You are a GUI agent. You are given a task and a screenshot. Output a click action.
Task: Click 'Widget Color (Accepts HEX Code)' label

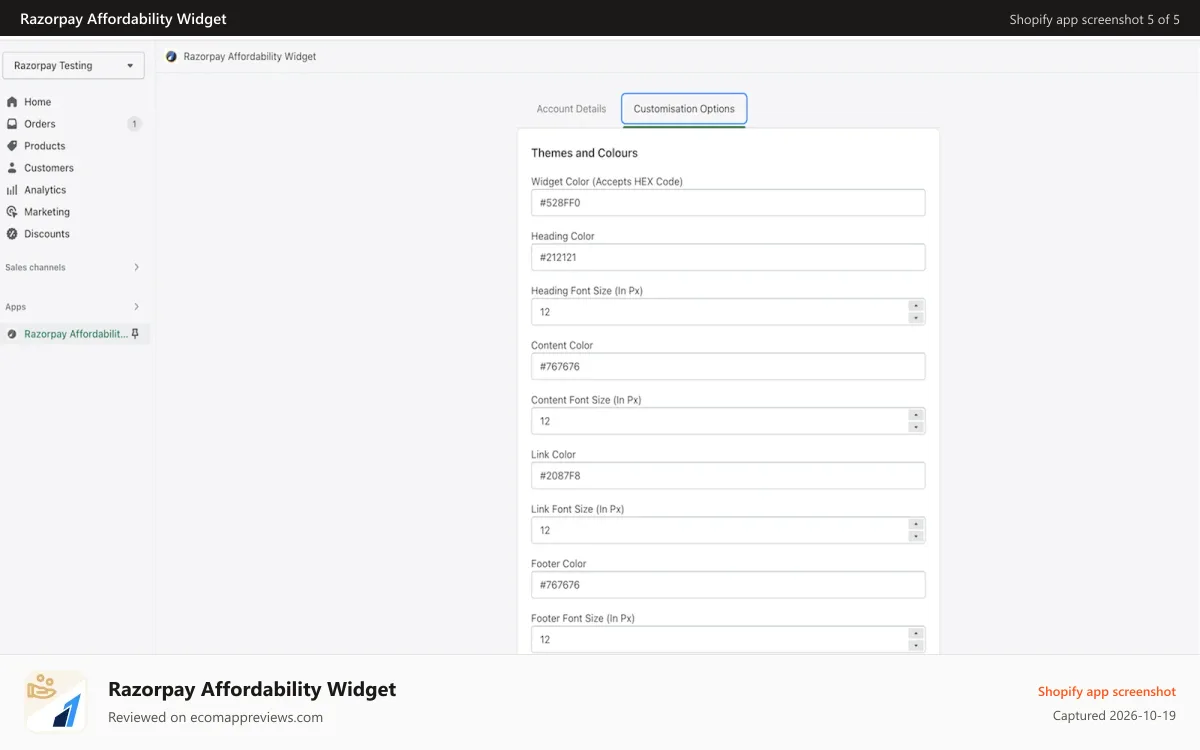click(x=607, y=181)
